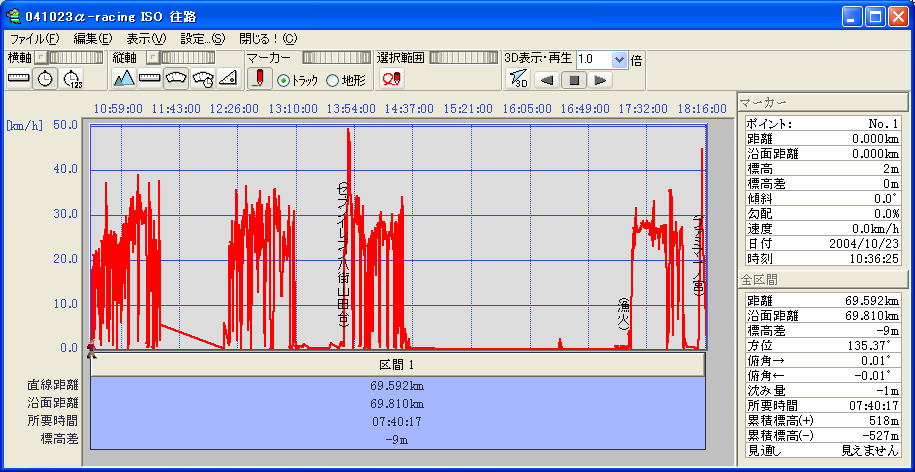The image size is (915, 472).
Task: Open the 3D view icon
Action: (x=517, y=79)
